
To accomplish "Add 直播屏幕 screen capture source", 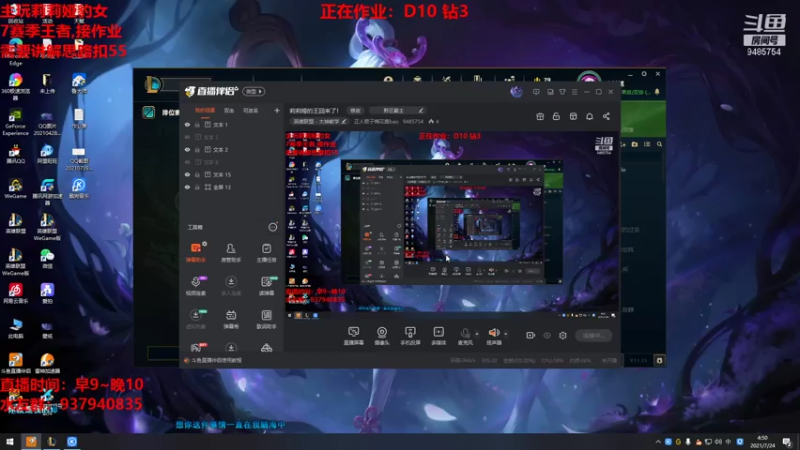I will point(354,336).
